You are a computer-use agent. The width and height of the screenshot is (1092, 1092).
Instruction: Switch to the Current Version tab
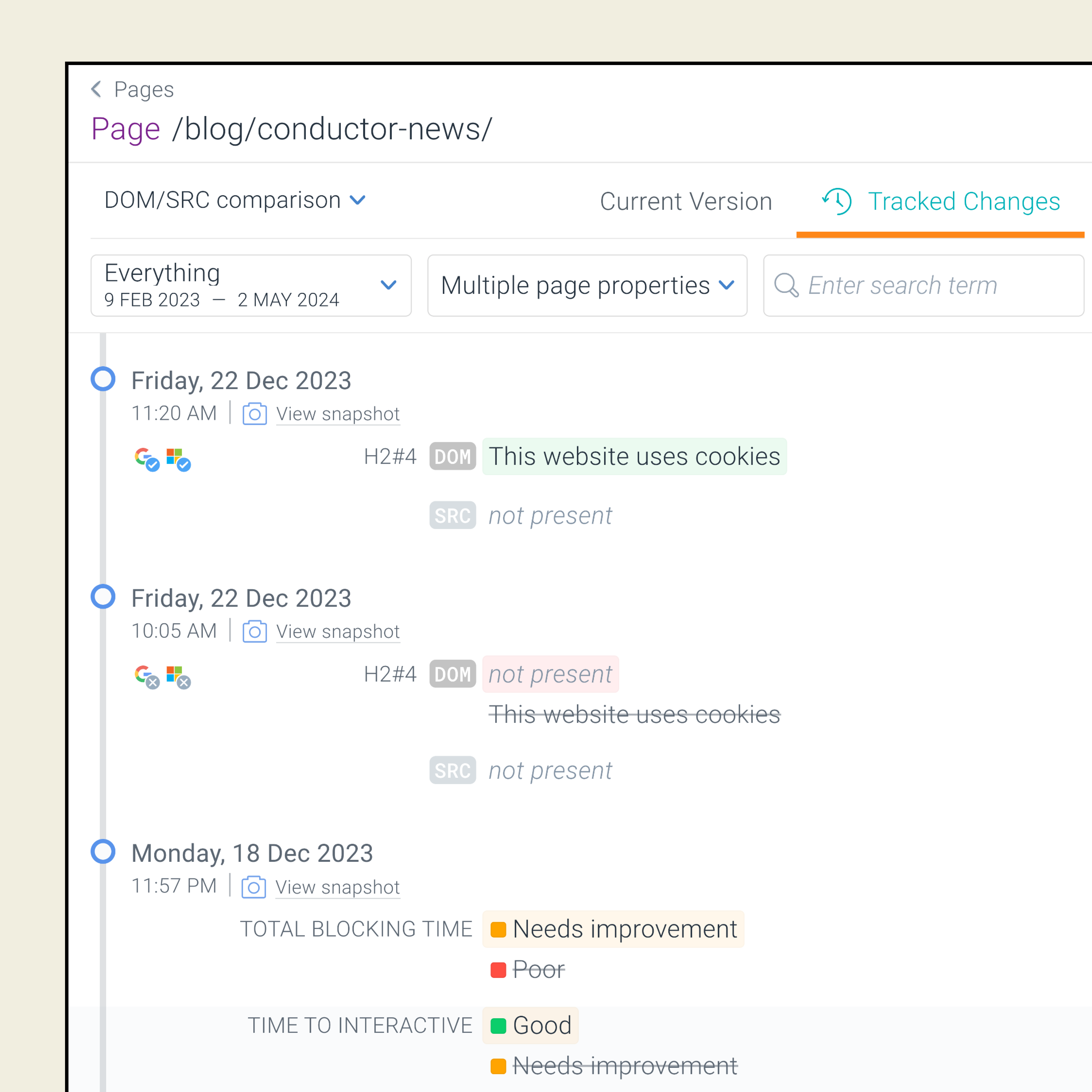click(x=686, y=201)
